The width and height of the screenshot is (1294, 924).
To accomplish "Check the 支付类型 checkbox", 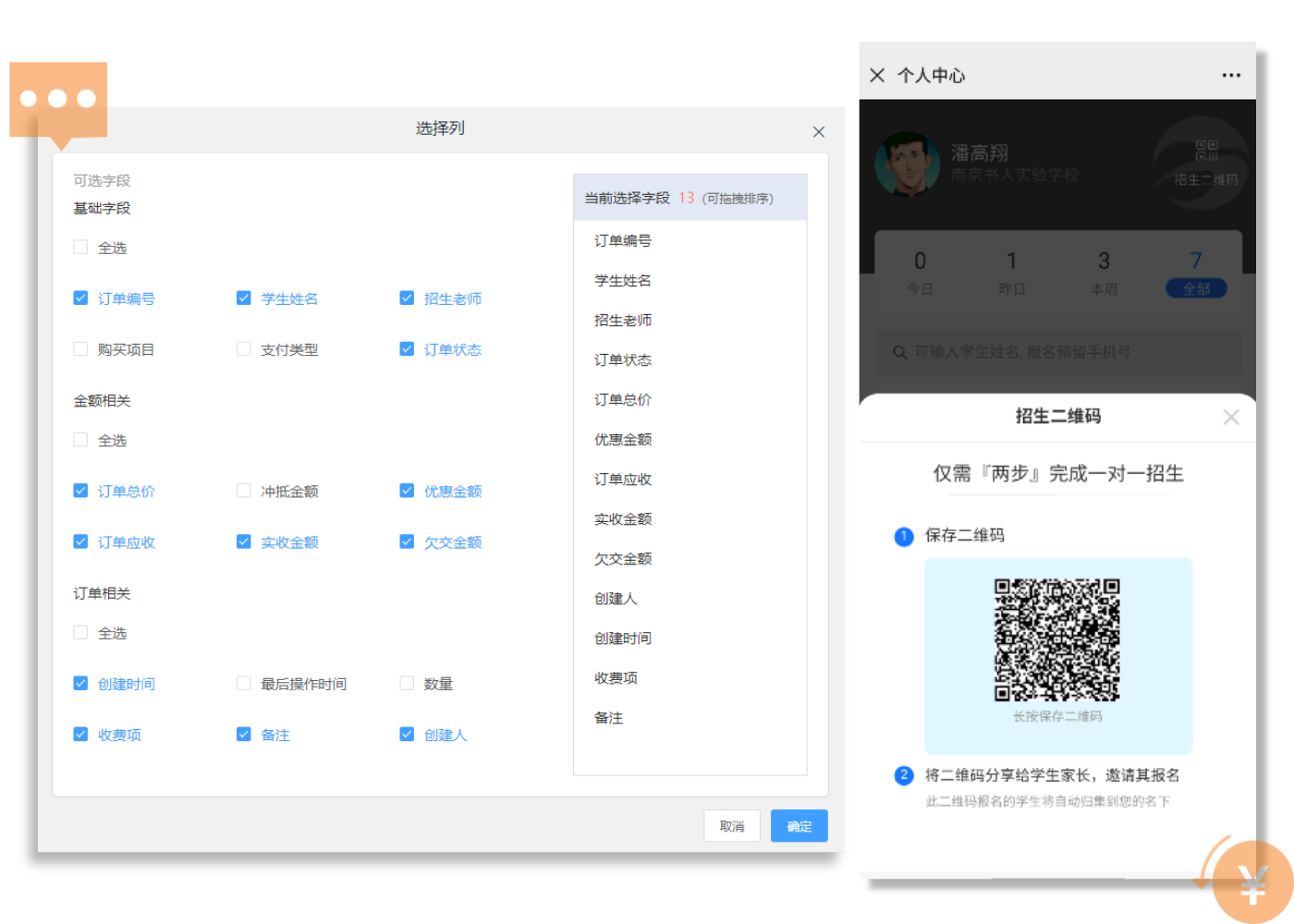I will (243, 348).
